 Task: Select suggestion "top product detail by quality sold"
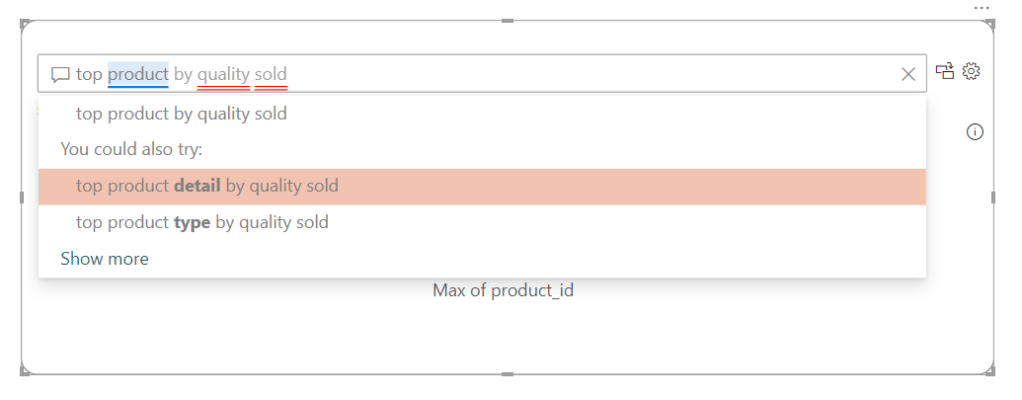click(x=207, y=186)
